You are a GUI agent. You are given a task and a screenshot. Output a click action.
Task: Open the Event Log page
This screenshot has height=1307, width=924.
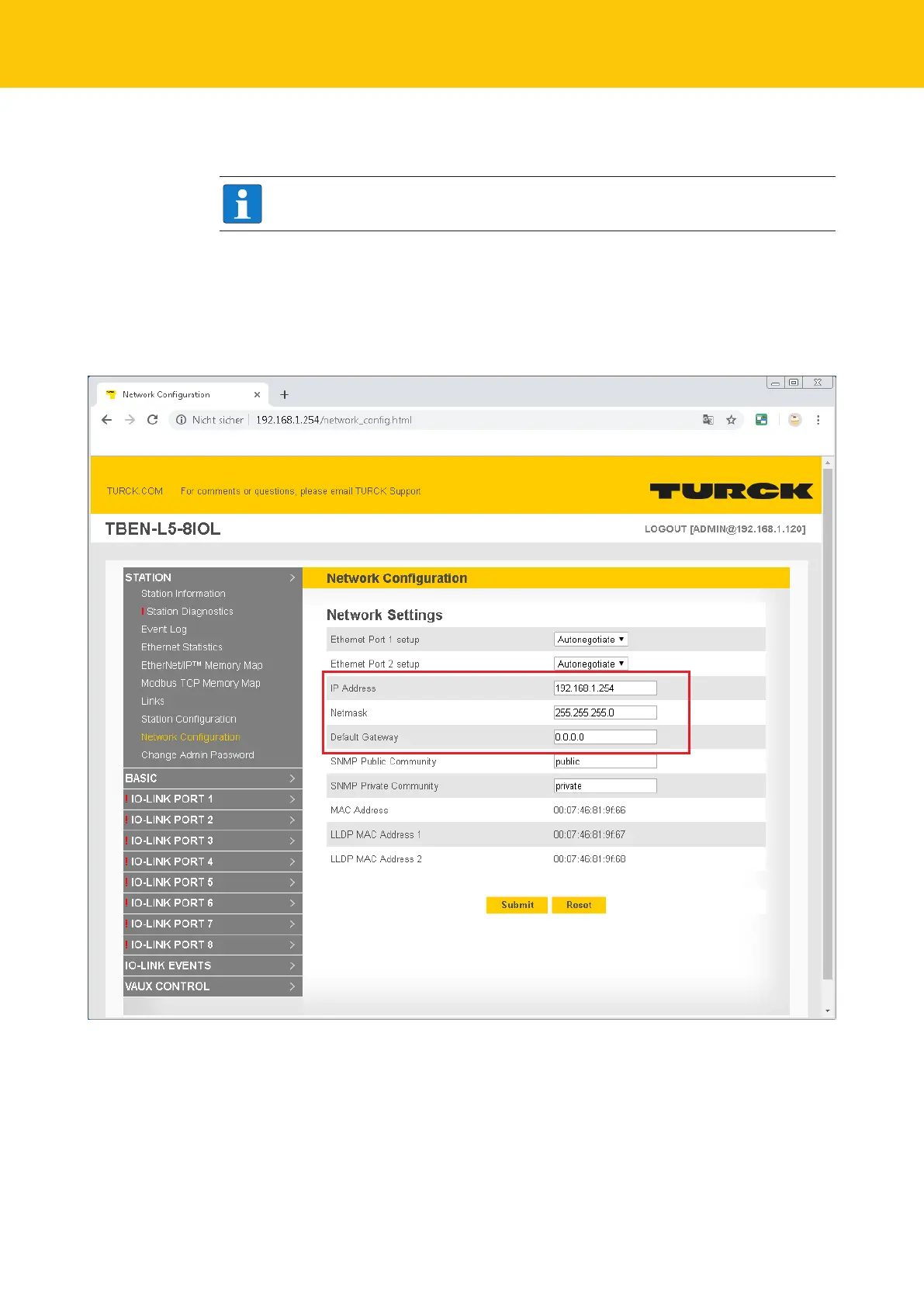(164, 629)
